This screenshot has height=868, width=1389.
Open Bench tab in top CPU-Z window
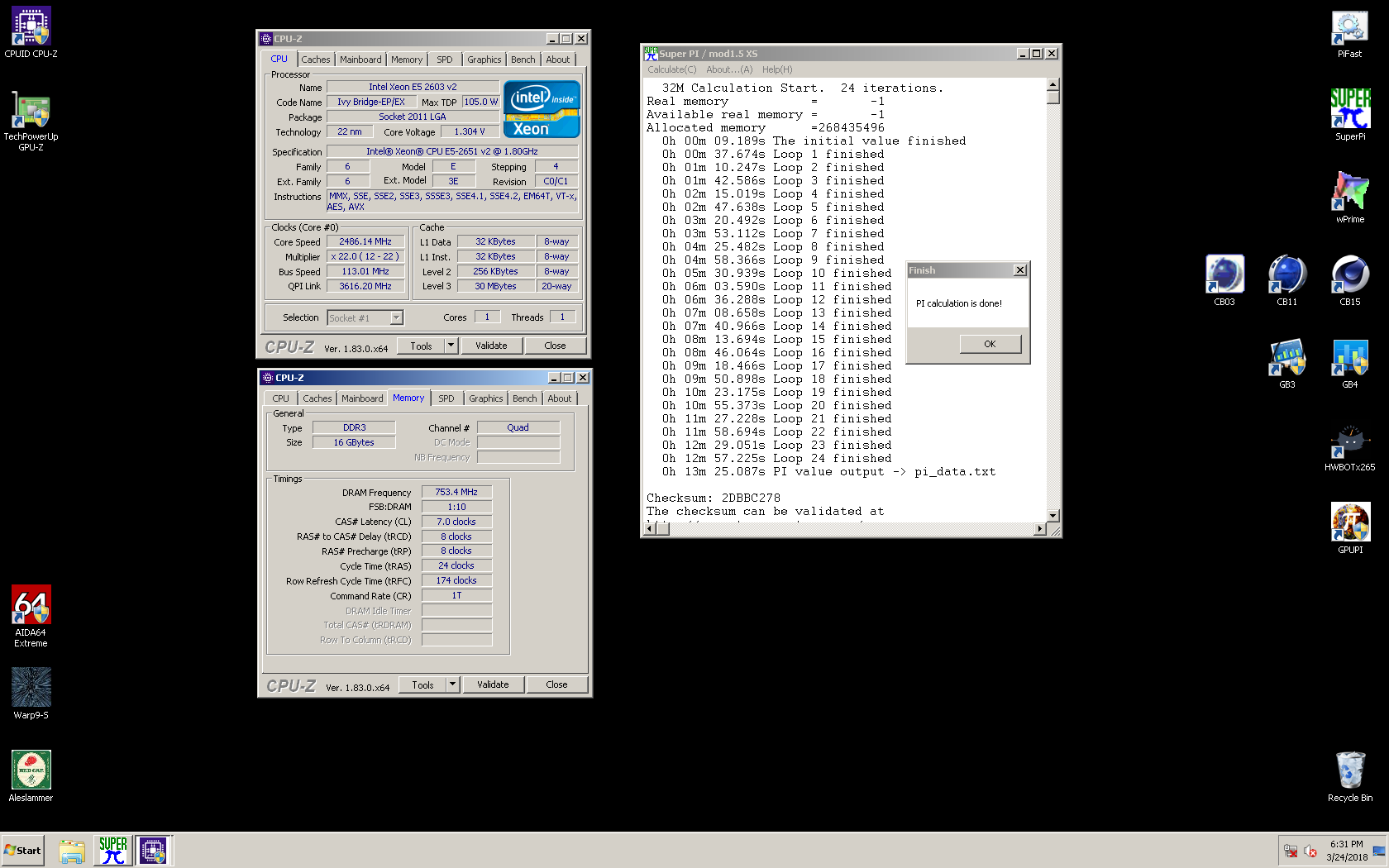[523, 60]
